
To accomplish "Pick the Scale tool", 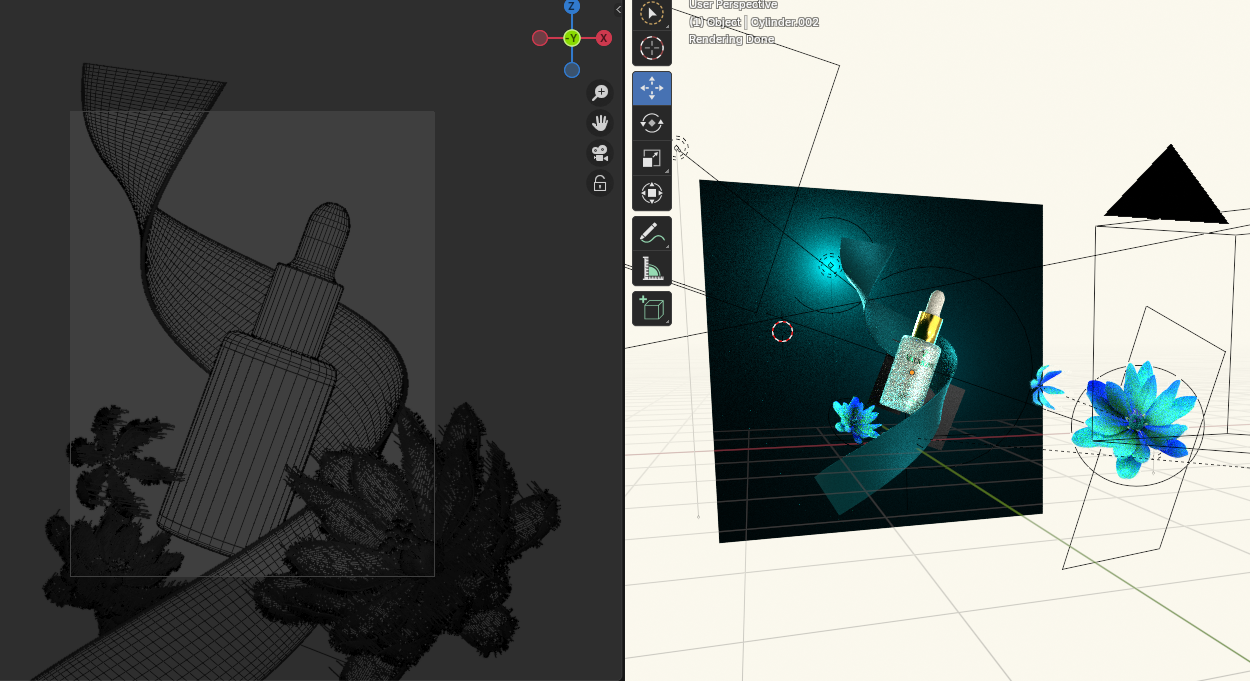I will [651, 158].
